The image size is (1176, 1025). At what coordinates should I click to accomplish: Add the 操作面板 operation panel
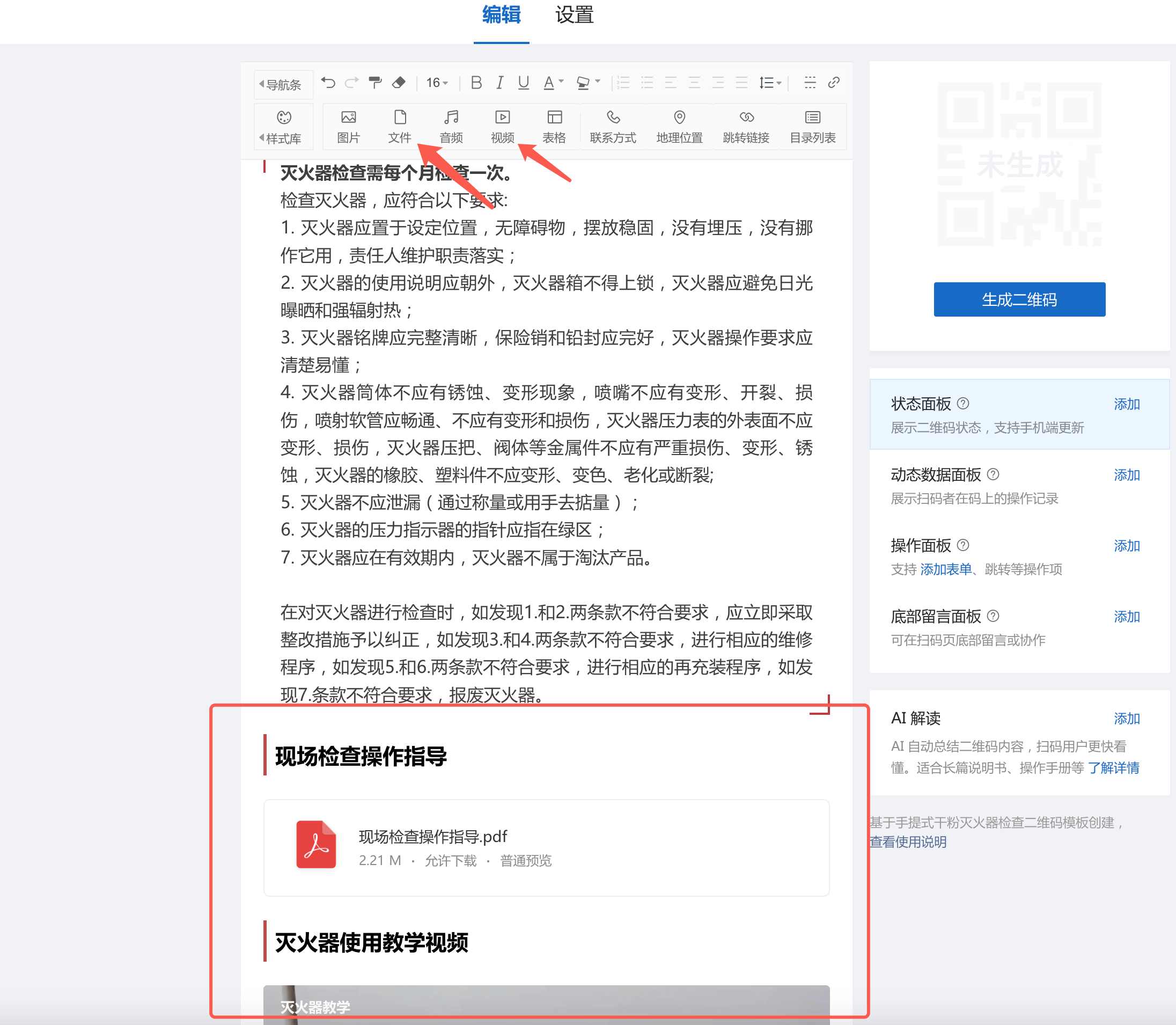coord(1126,546)
